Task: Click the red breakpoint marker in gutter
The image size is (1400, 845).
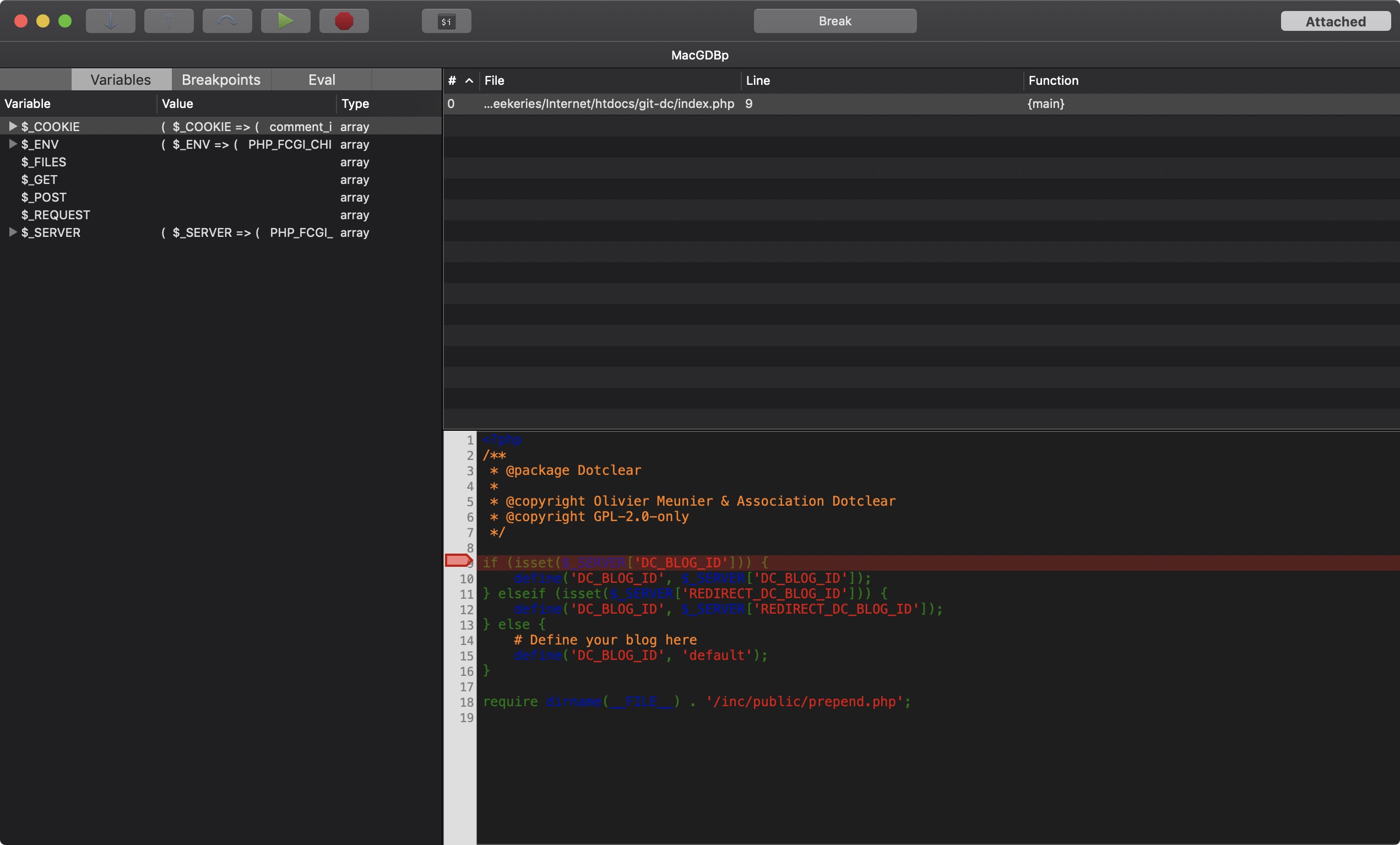Action: click(x=458, y=561)
